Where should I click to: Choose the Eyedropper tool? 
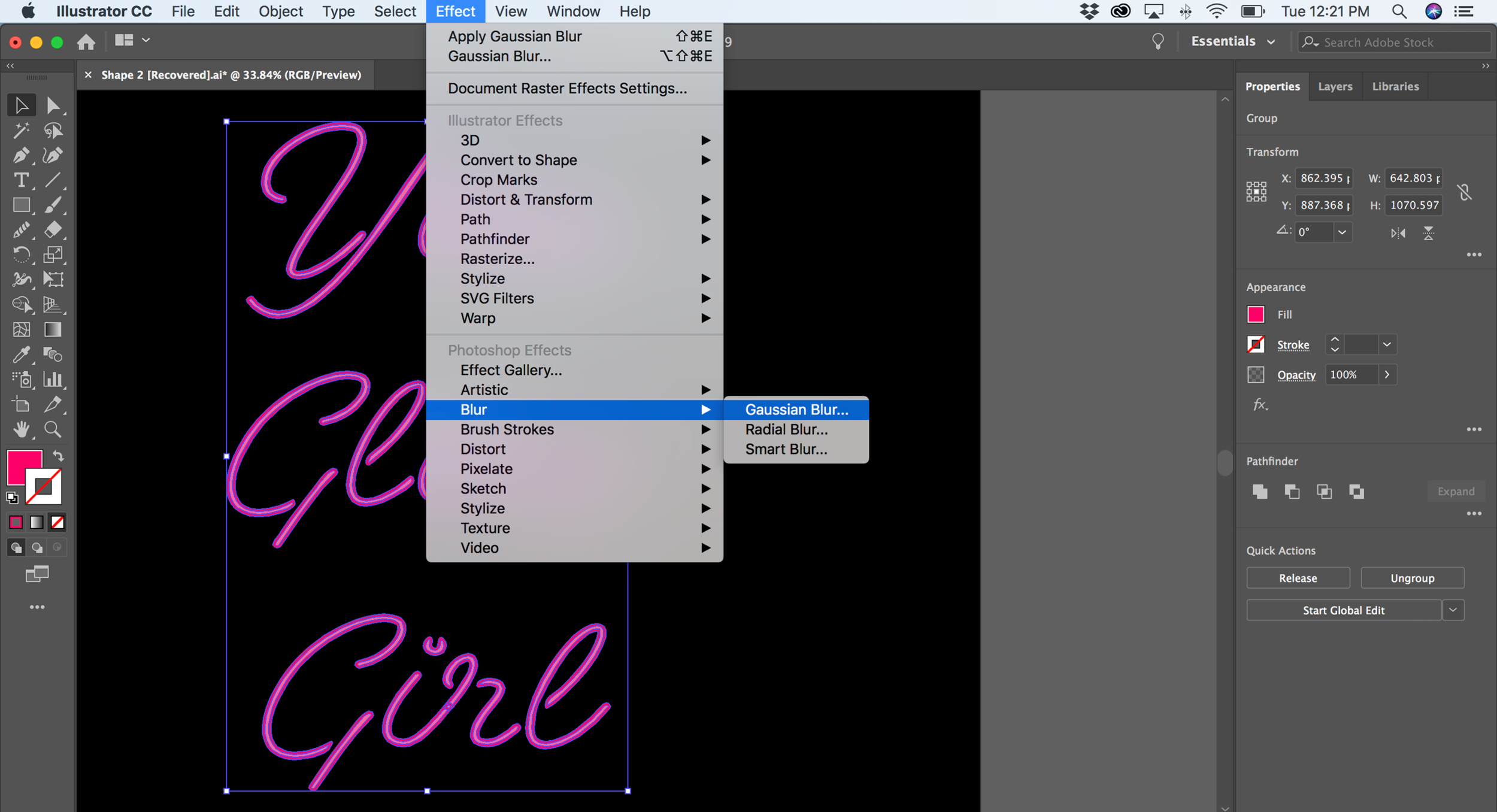pos(21,355)
